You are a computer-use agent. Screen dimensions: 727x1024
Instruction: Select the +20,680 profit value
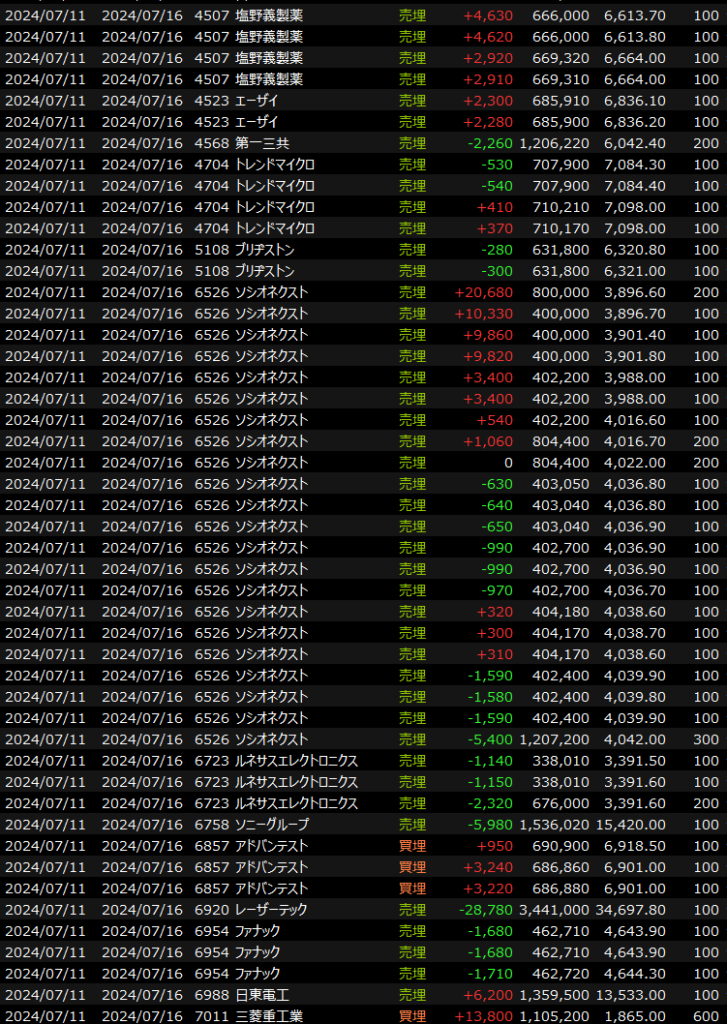point(484,292)
